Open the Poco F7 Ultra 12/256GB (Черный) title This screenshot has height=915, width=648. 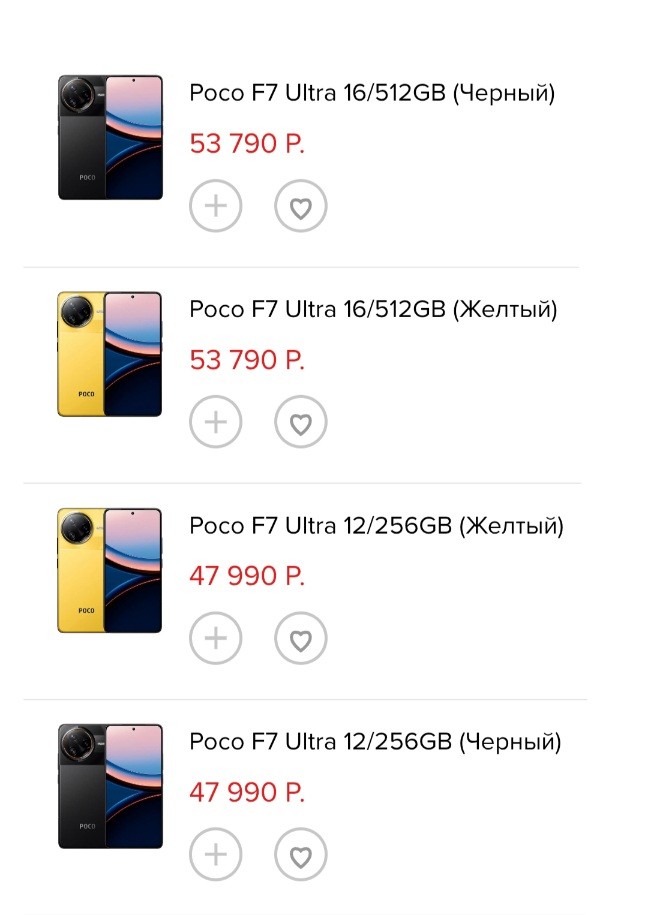point(375,741)
